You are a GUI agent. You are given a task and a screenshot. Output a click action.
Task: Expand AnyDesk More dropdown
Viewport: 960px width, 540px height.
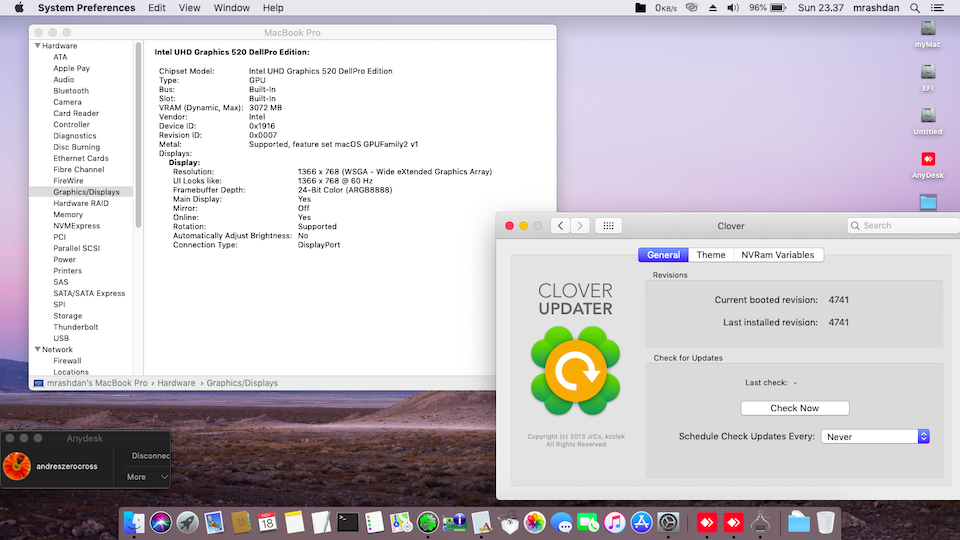[147, 476]
